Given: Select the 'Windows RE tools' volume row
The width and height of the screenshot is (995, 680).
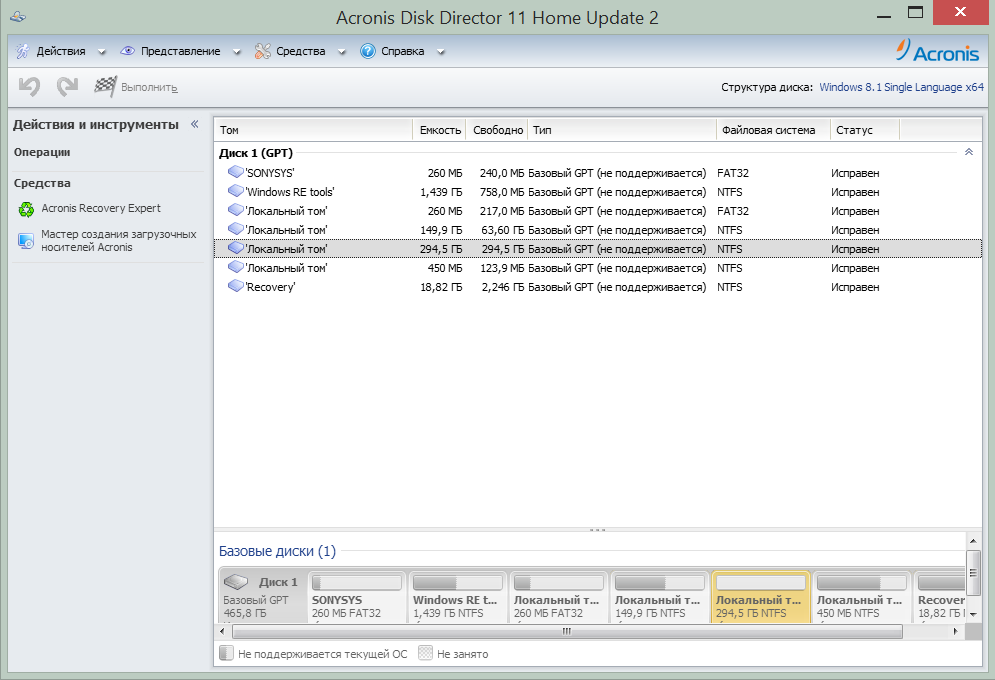Looking at the screenshot, I should (x=598, y=192).
